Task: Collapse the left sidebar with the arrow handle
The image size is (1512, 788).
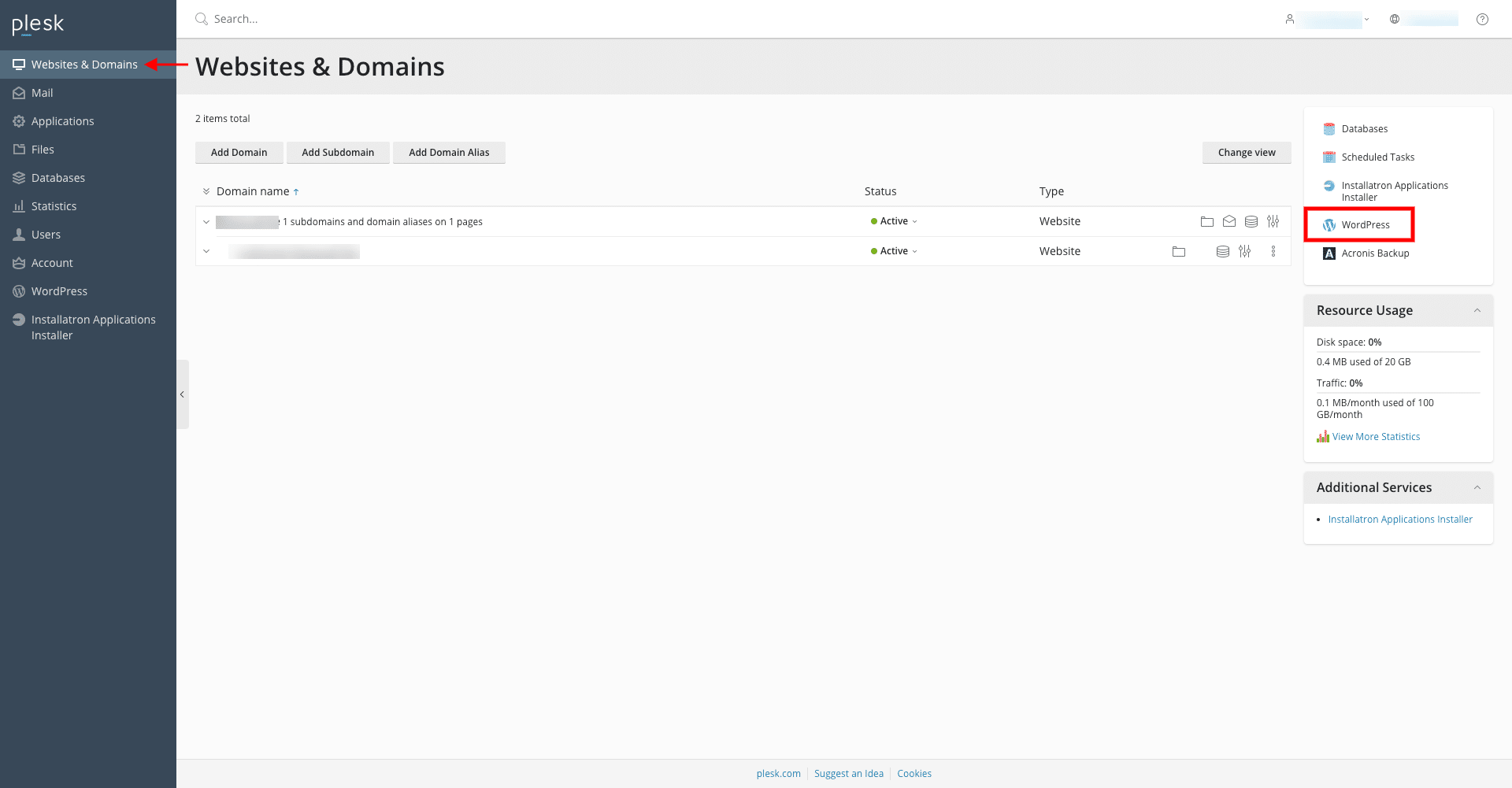Action: pyautogui.click(x=183, y=394)
